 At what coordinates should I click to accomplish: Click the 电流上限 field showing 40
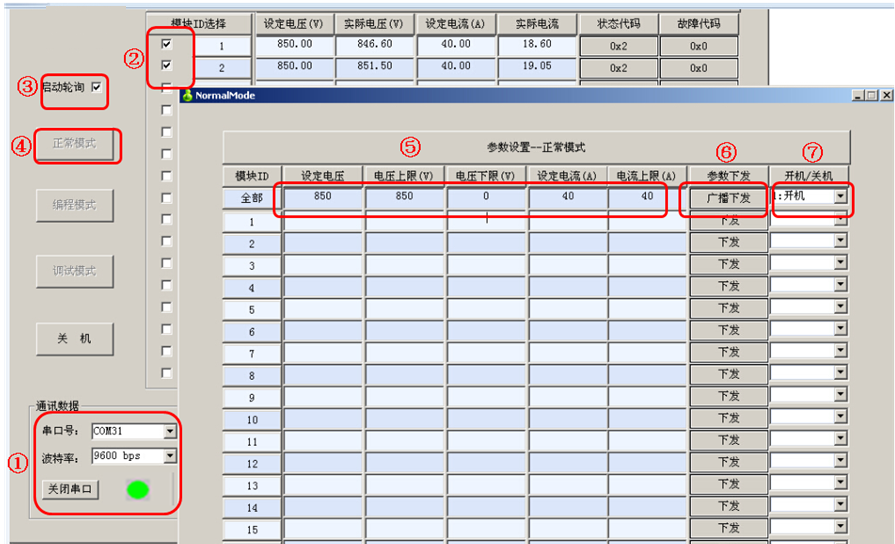pos(647,198)
